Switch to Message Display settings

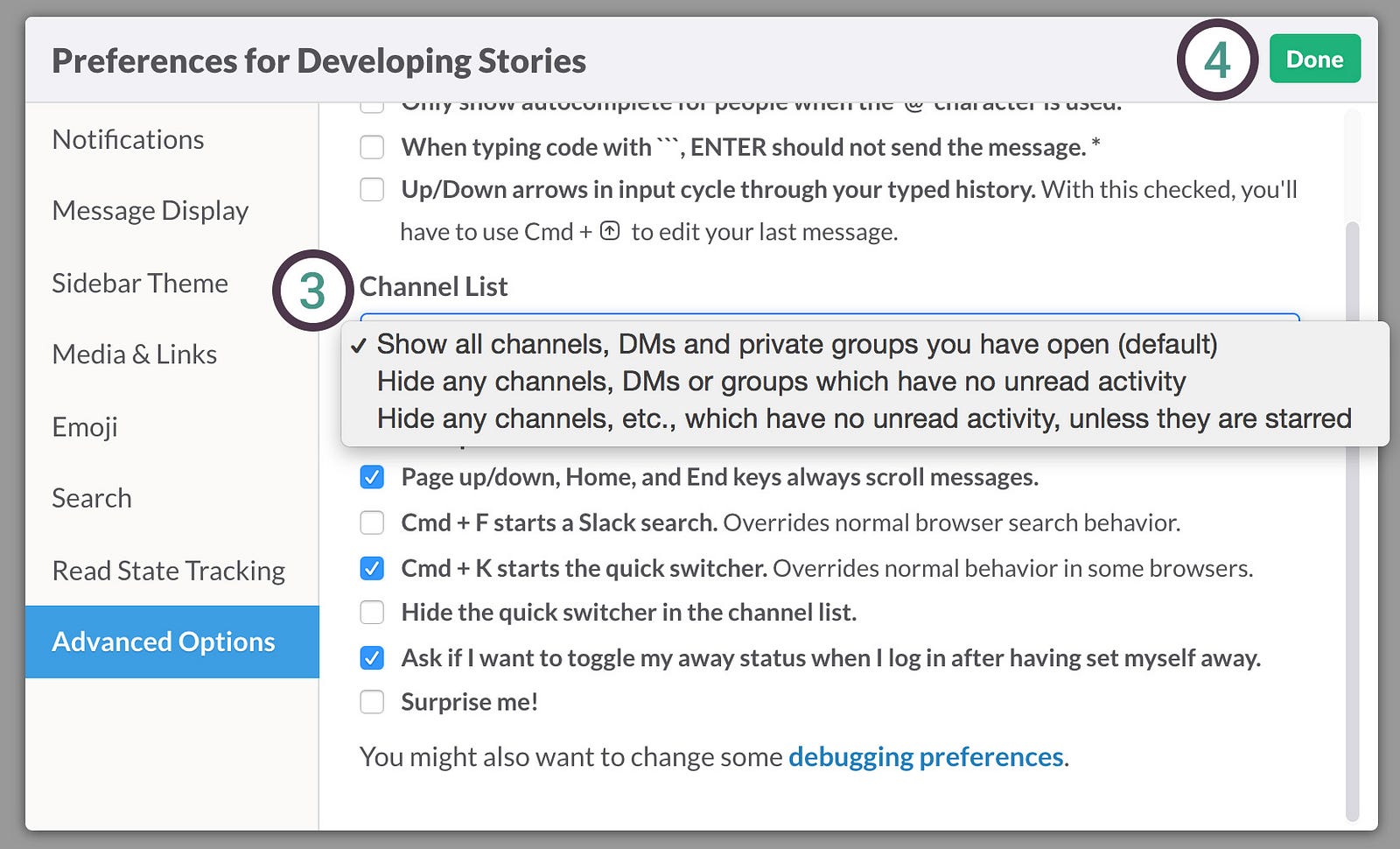(x=150, y=211)
